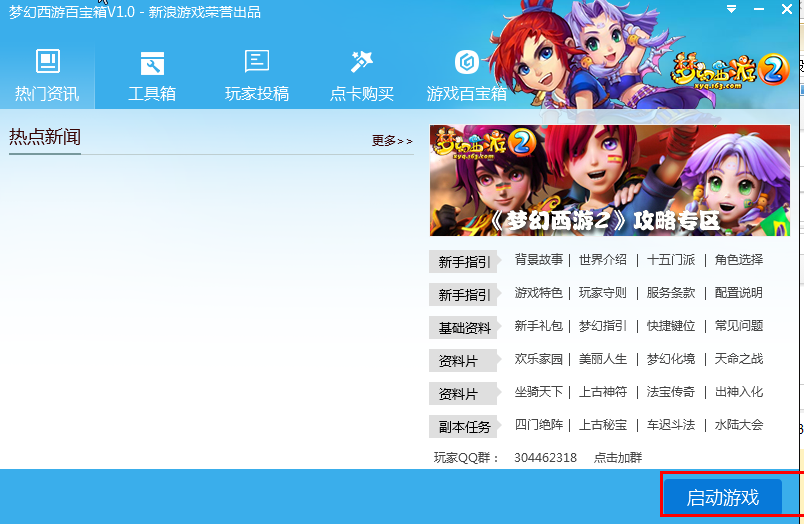804x524 pixels.
Task: Select the 资料片 label beside 欢乐家园
Action: tap(464, 361)
